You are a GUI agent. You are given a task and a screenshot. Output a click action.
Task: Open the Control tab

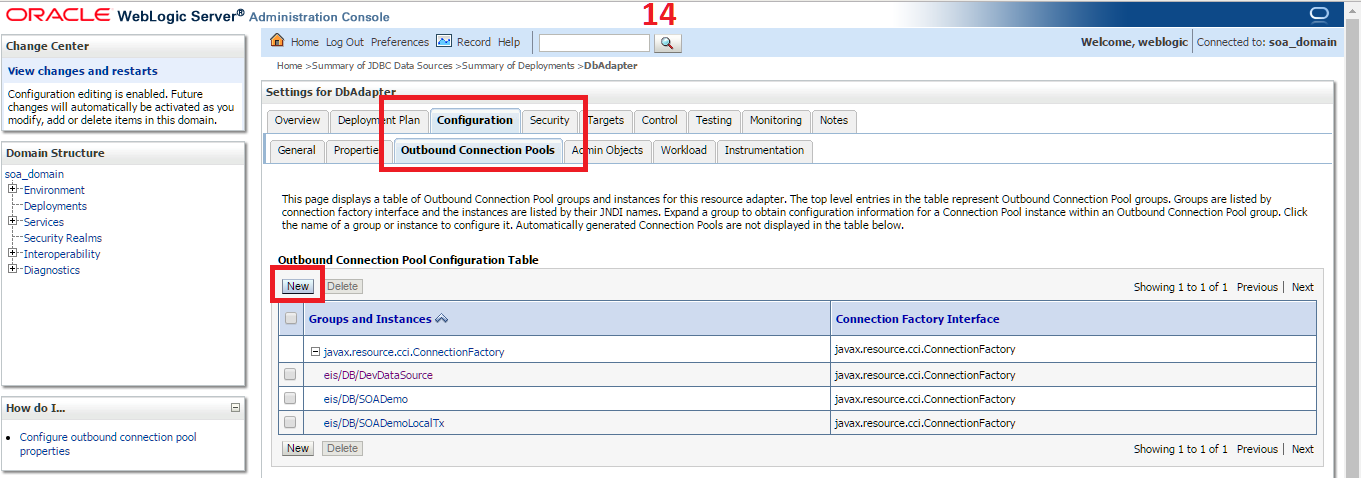tap(660, 120)
